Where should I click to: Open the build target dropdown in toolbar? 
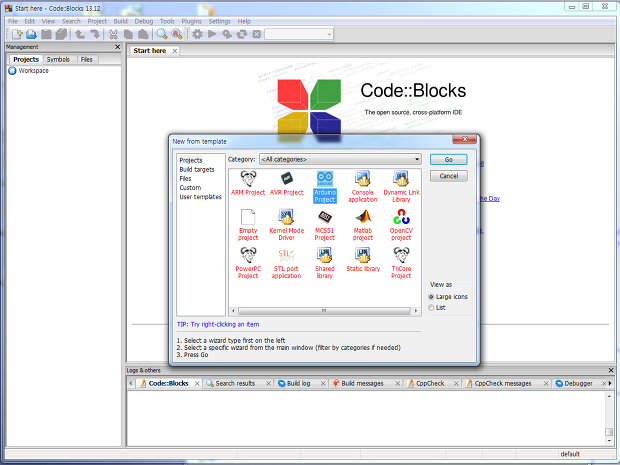(x=299, y=34)
